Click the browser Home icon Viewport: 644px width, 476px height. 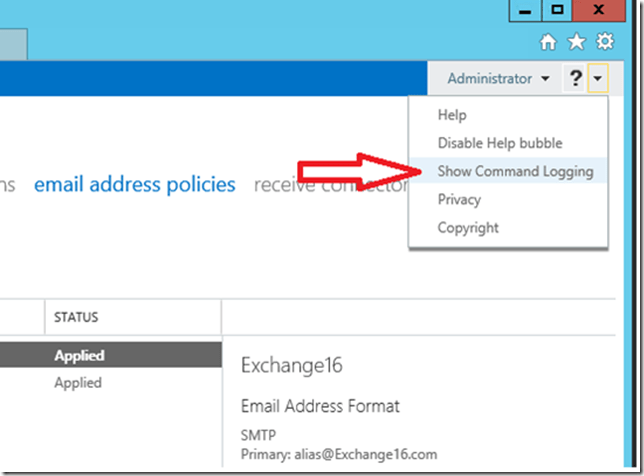(548, 42)
